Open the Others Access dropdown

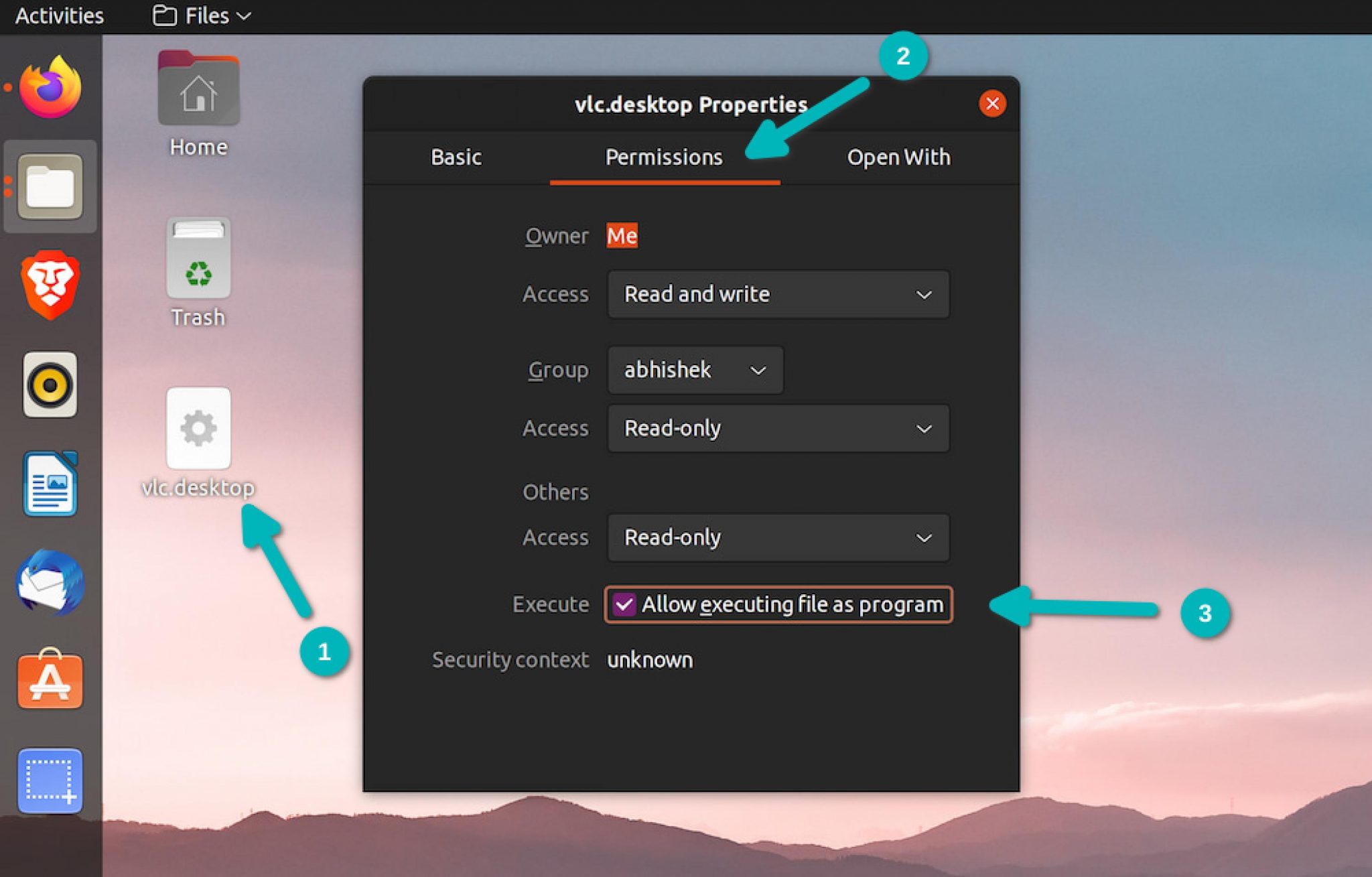click(x=777, y=537)
